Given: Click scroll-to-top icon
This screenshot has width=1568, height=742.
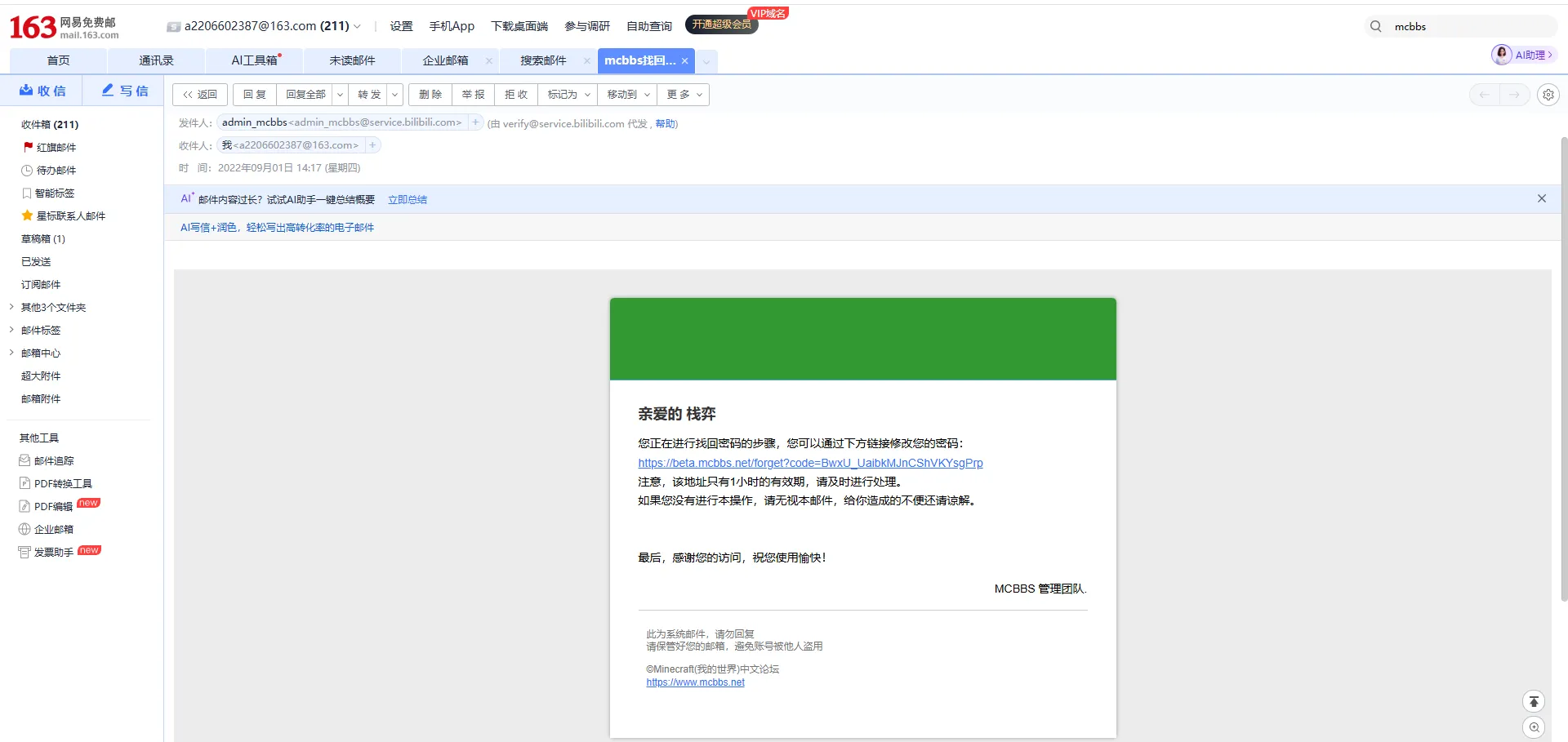Looking at the screenshot, I should 1534,701.
